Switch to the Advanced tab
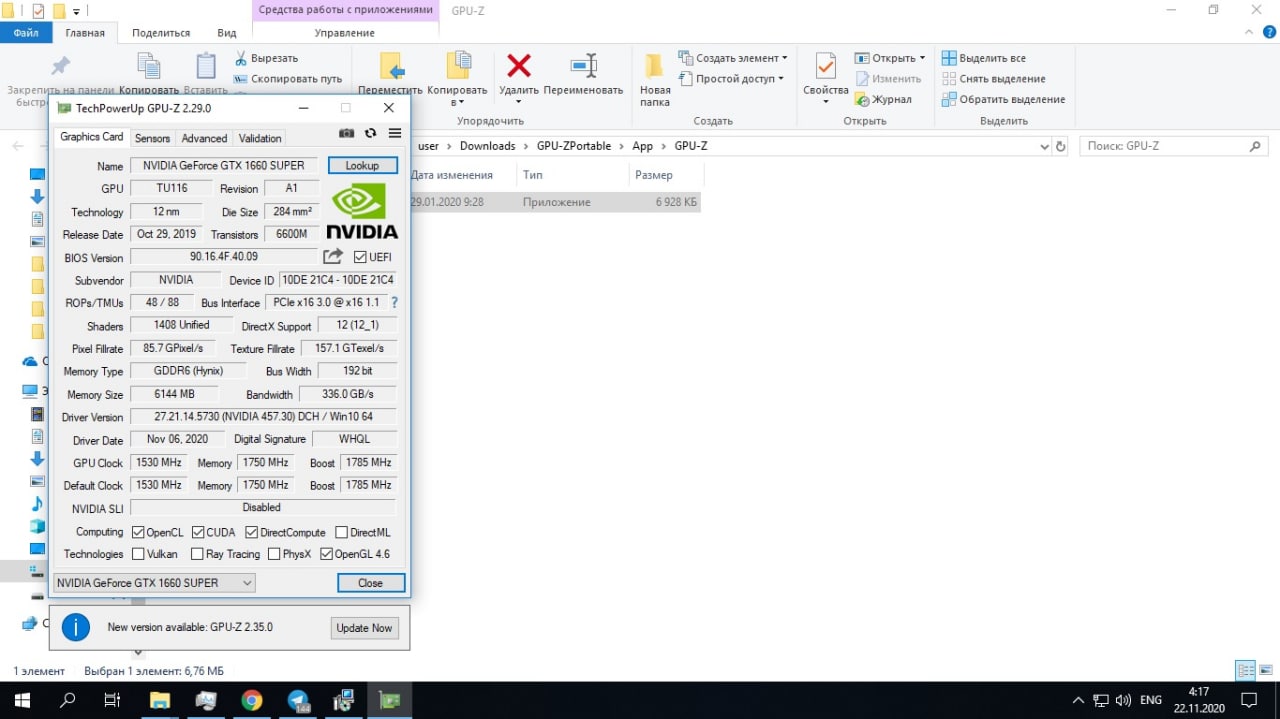The image size is (1280, 719). (204, 138)
